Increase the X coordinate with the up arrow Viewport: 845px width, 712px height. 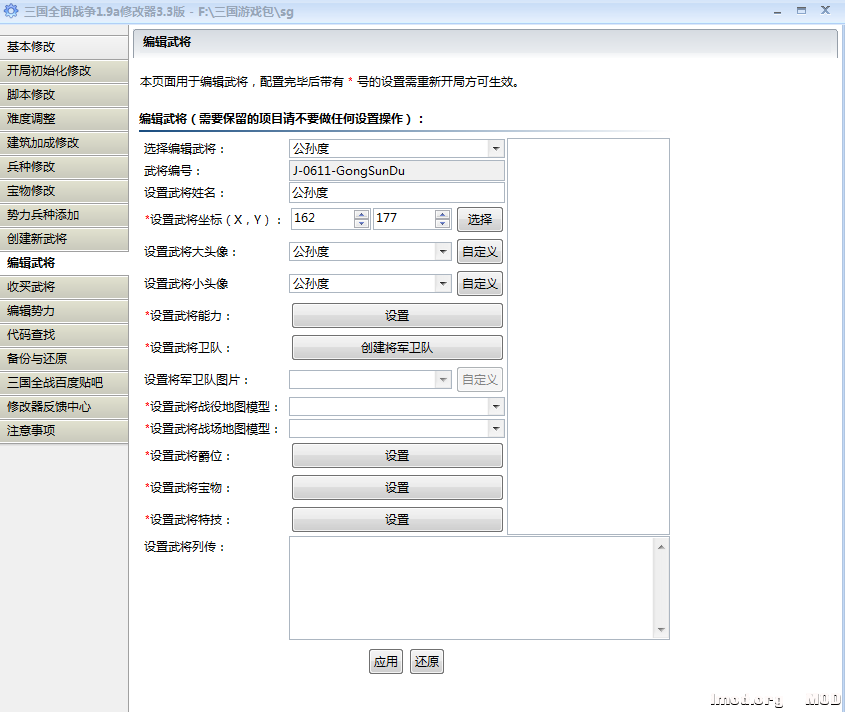point(361,214)
